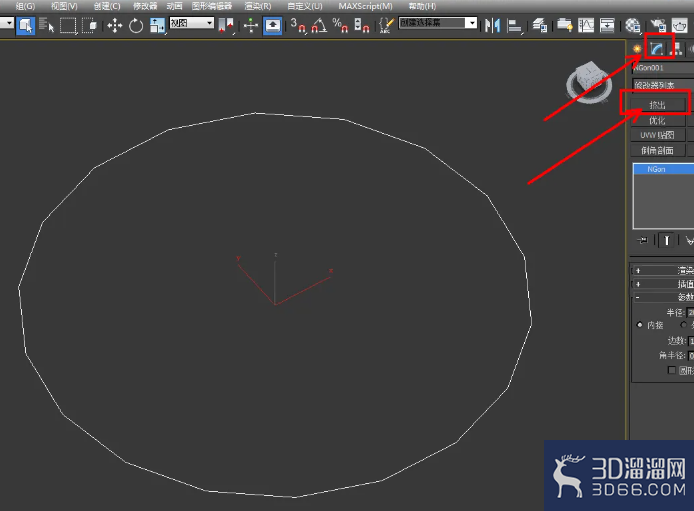The height and width of the screenshot is (511, 694).
Task: Open 修改器列表 modifier list dropdown
Action: 663,85
